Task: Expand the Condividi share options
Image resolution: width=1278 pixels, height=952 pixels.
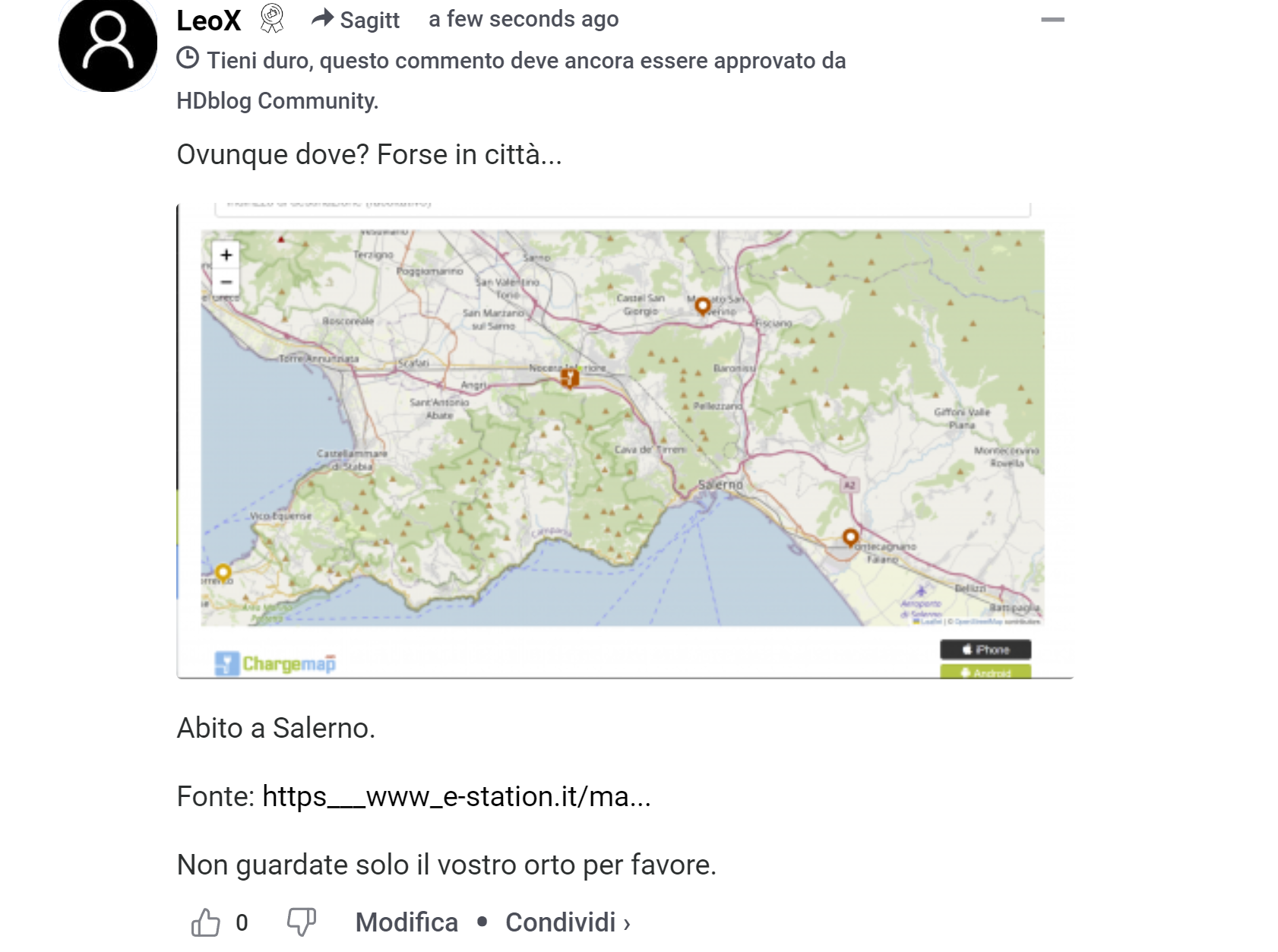Action: click(568, 922)
